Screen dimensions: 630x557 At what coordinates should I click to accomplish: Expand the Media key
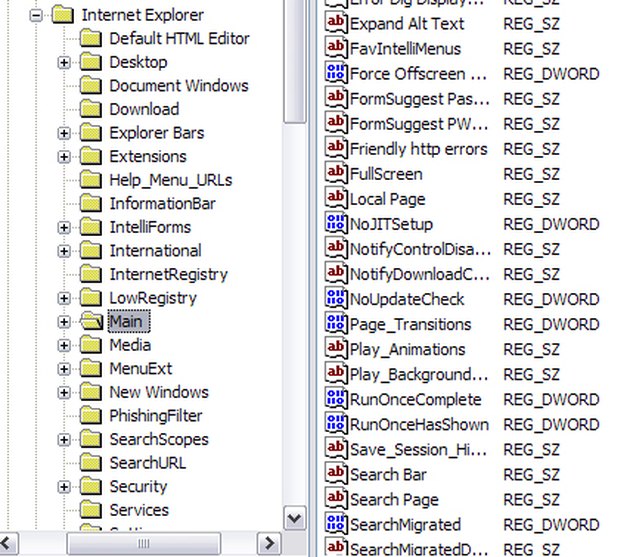click(x=64, y=345)
